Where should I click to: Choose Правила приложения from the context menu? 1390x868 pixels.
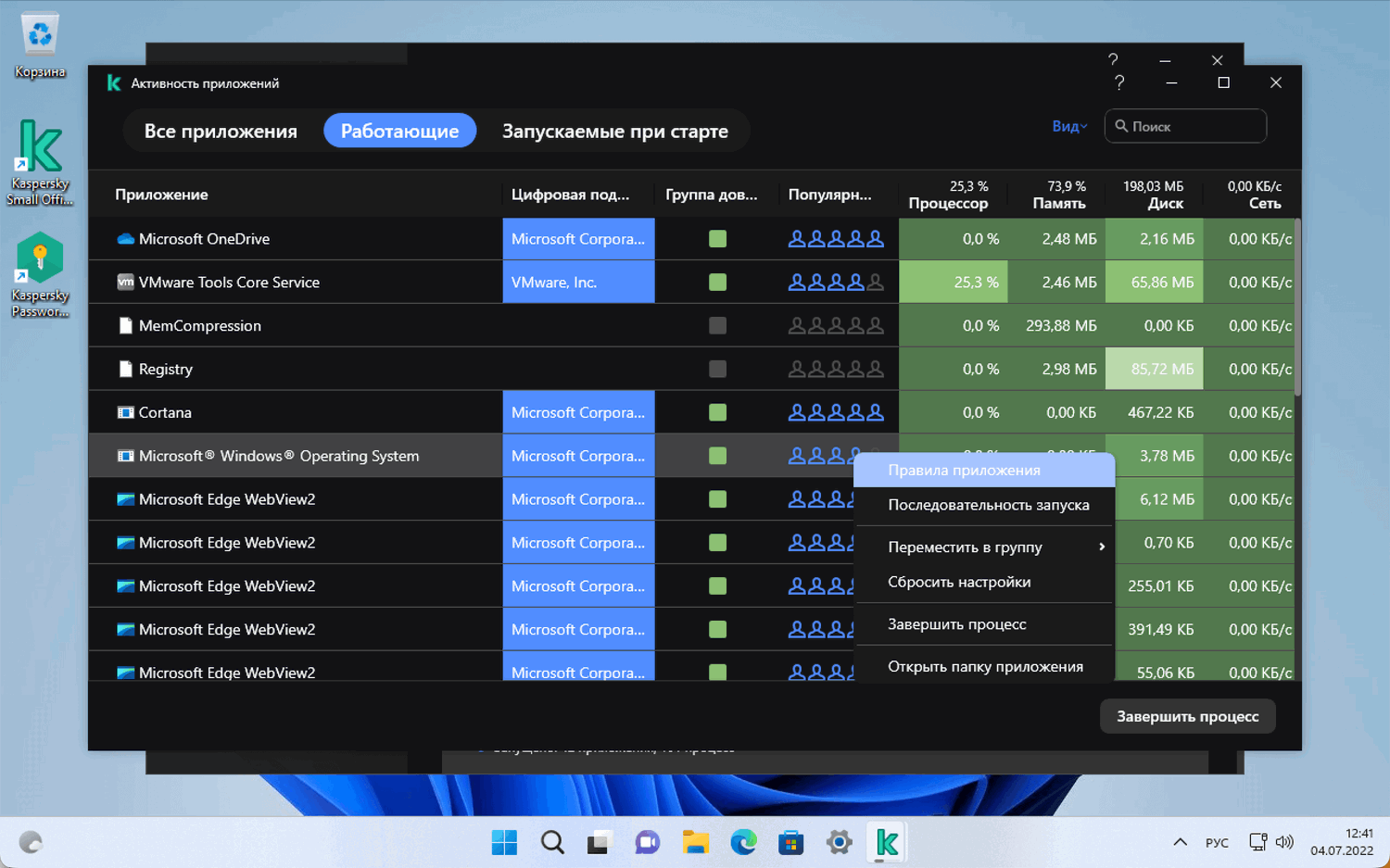pos(984,471)
